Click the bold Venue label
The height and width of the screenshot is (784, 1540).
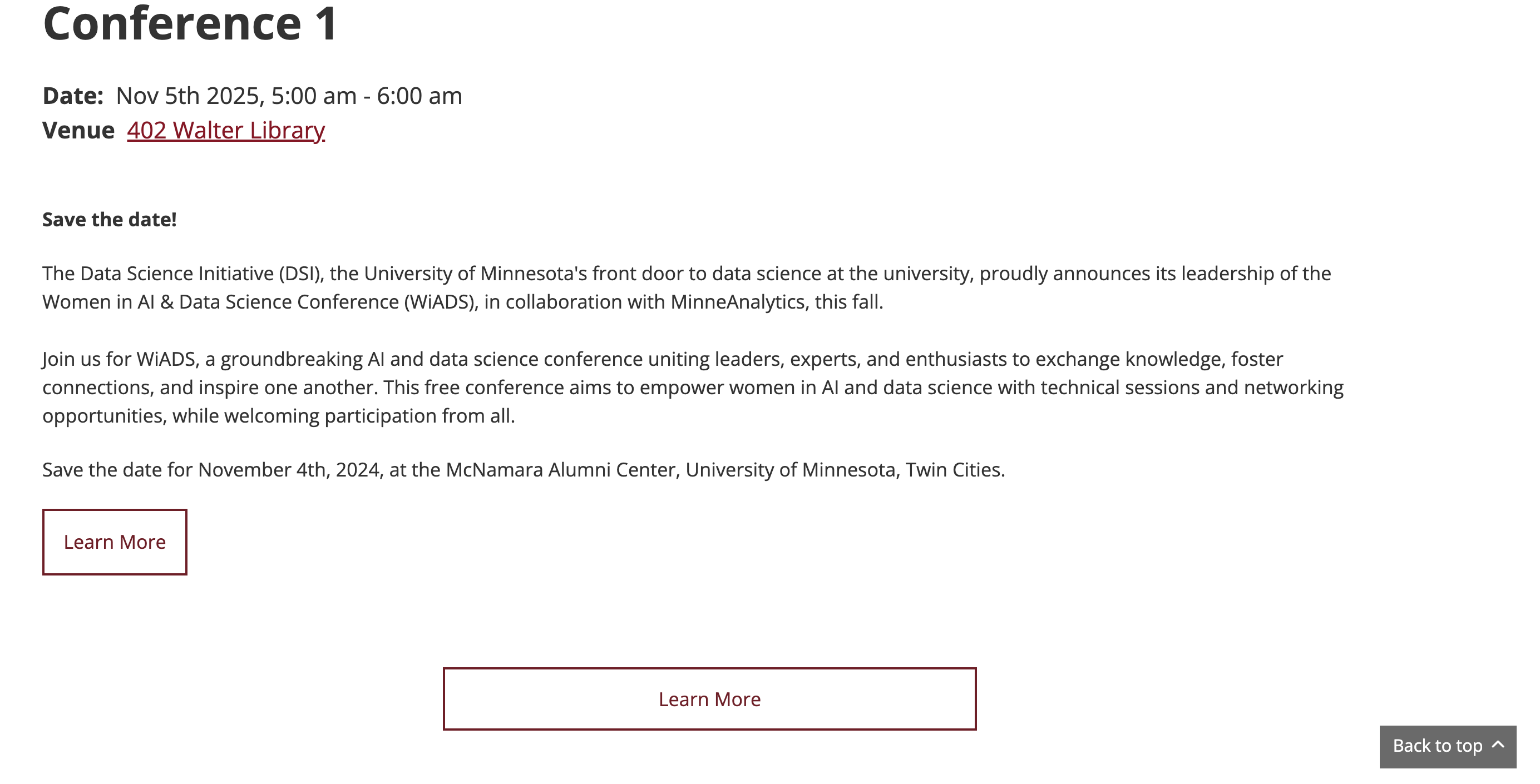pos(78,130)
